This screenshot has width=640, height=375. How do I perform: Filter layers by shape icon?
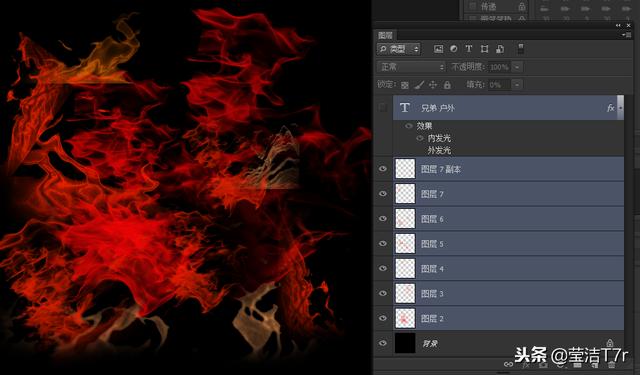pyautogui.click(x=484, y=49)
